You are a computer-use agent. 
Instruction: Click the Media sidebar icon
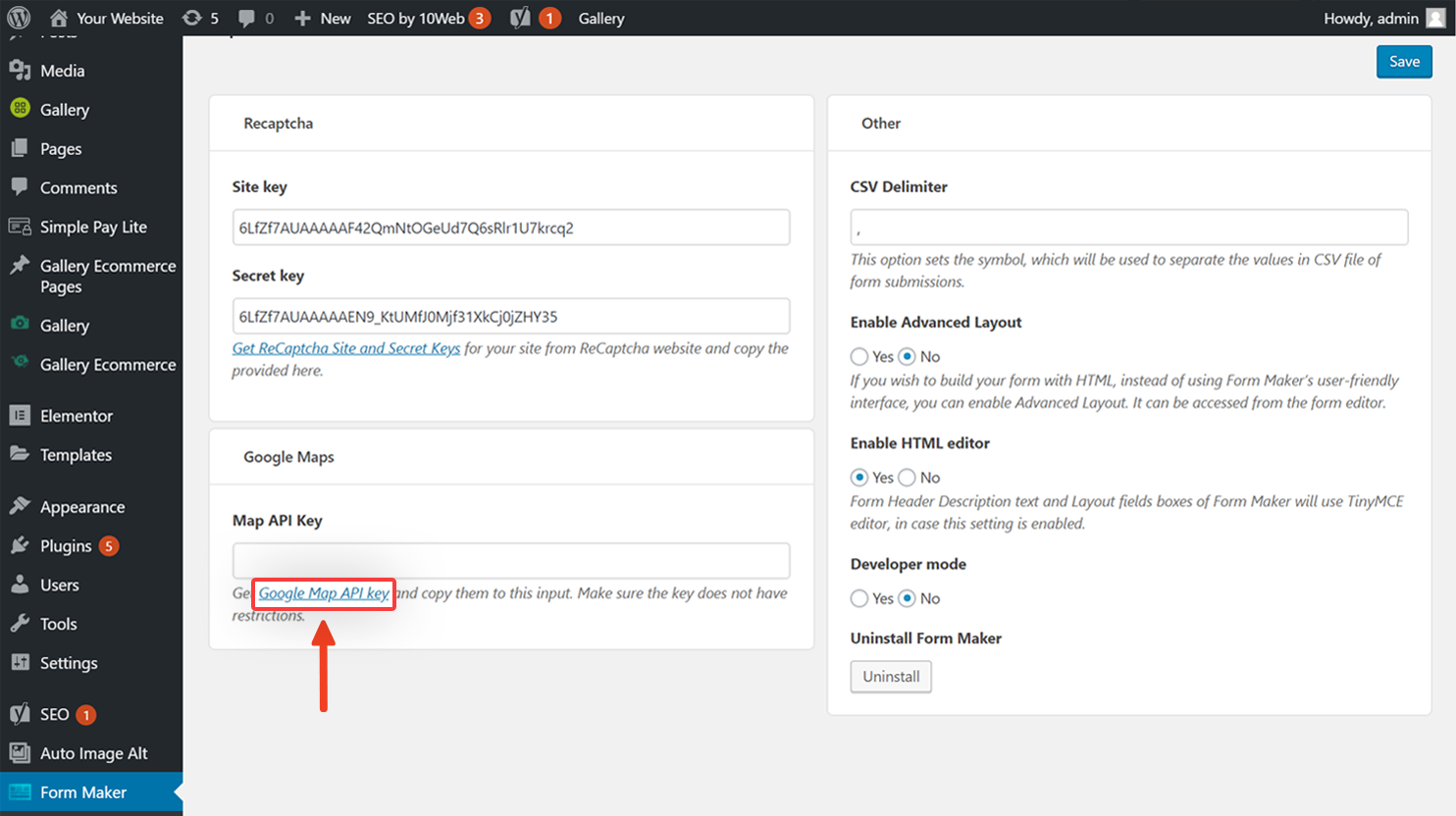(x=20, y=71)
